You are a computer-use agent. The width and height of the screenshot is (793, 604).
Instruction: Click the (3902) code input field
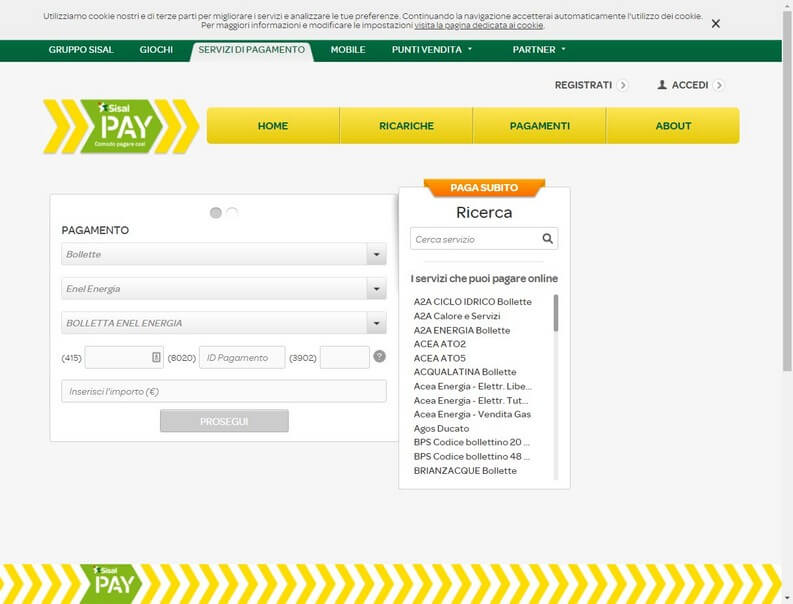[x=344, y=357]
